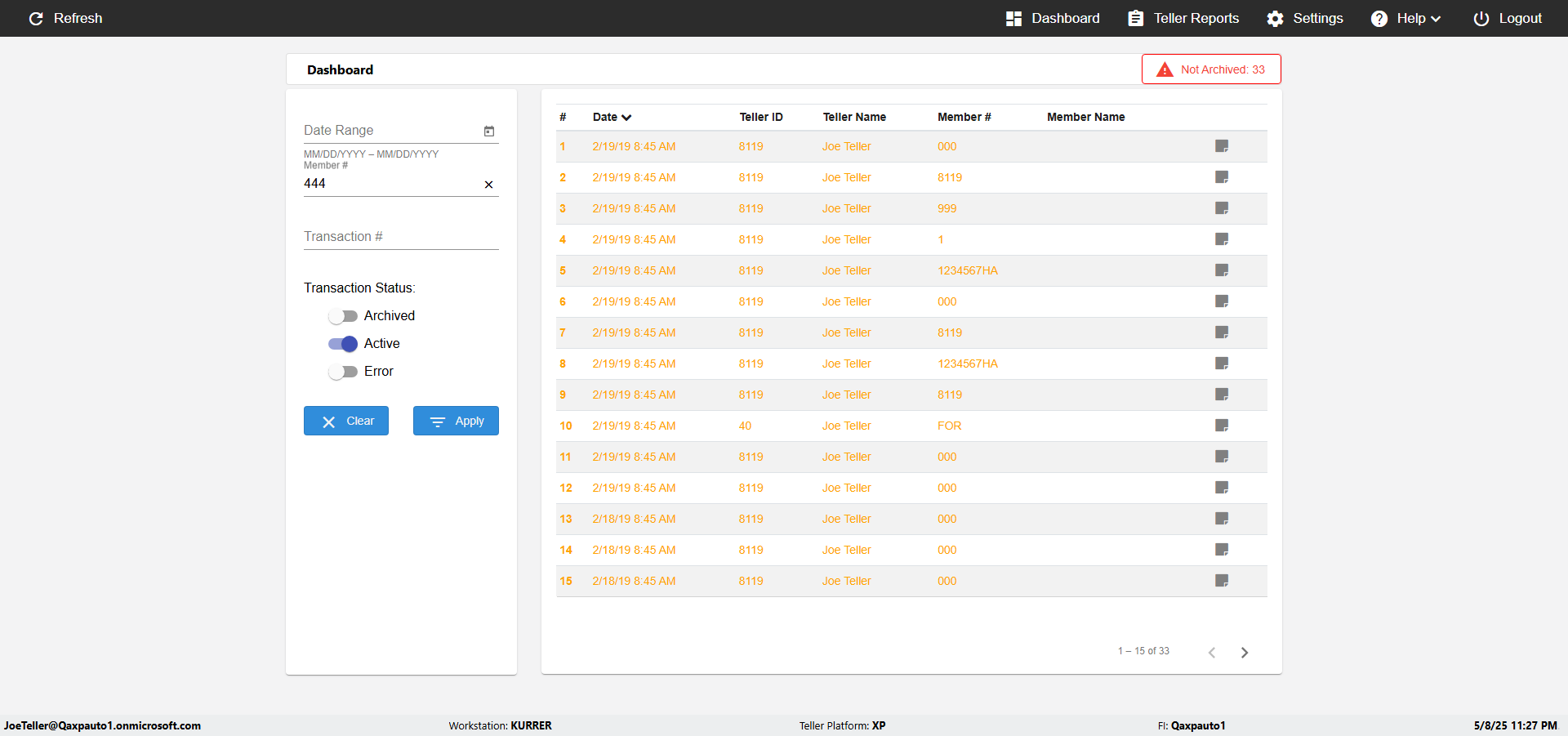Screen dimensions: 1568x736
Task: Open Settings from the top menu
Action: pos(1305,18)
